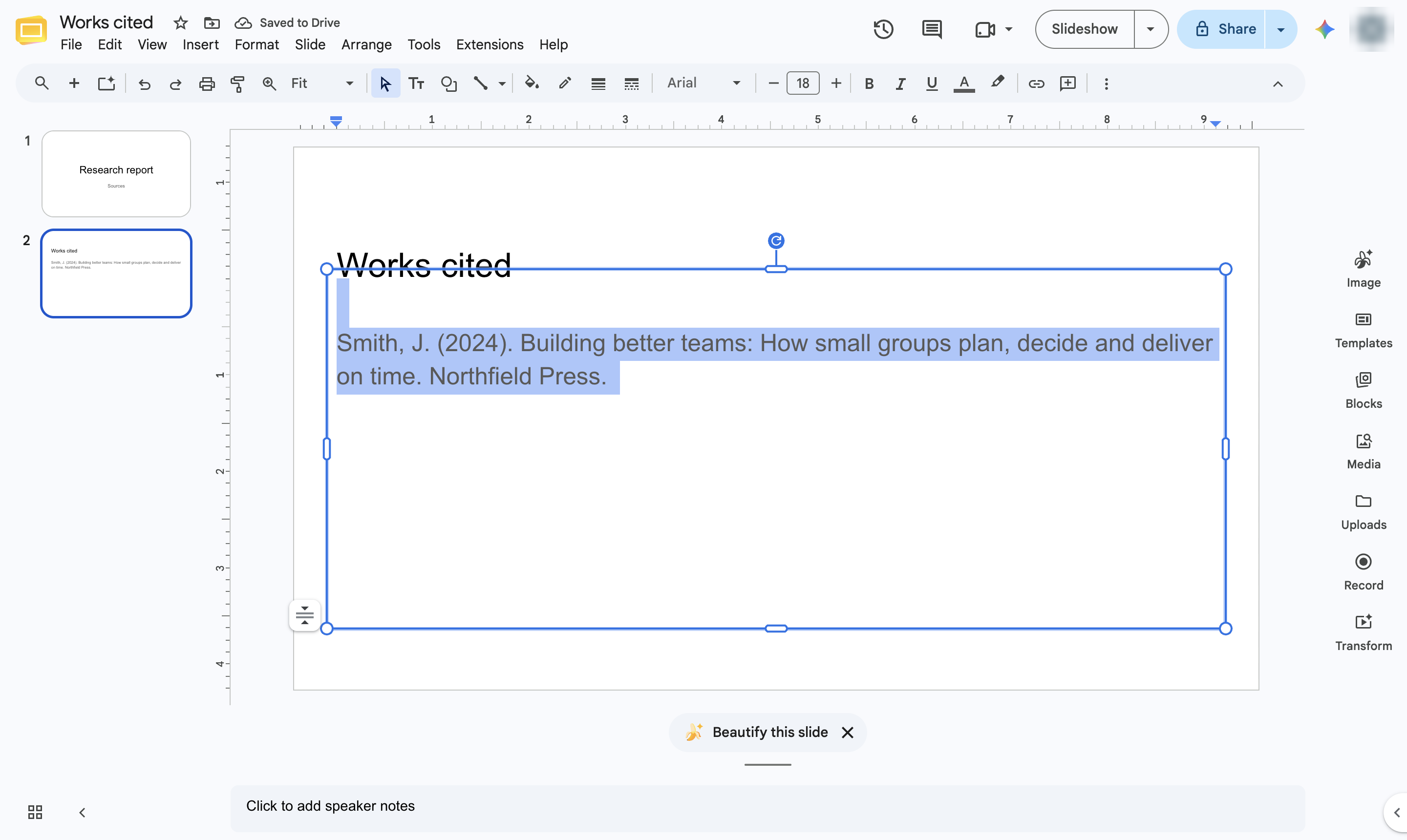This screenshot has height=840, width=1407.
Task: Open the Templates side panel
Action: (x=1363, y=331)
